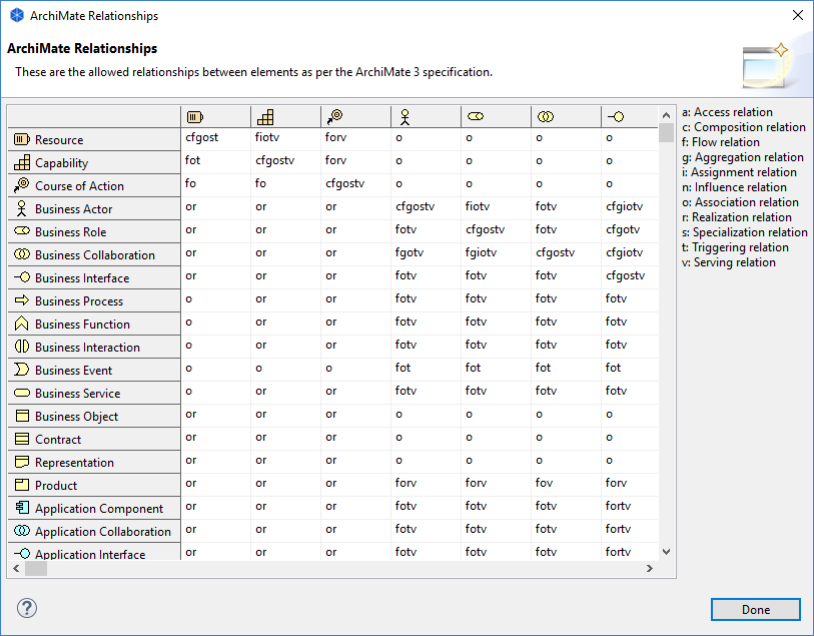The image size is (814, 636).
Task: Click the Course of Action column icon
Action: click(x=334, y=117)
